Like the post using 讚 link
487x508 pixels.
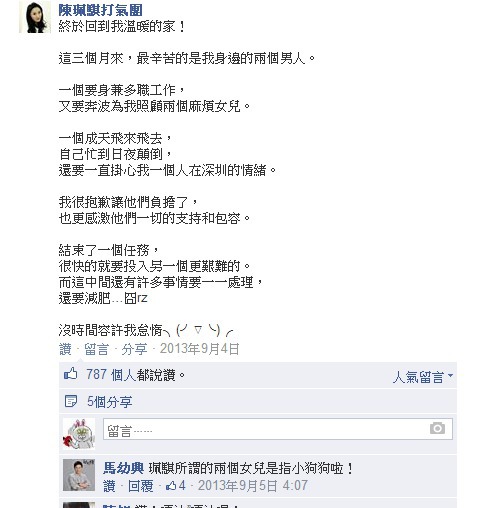[x=65, y=349]
